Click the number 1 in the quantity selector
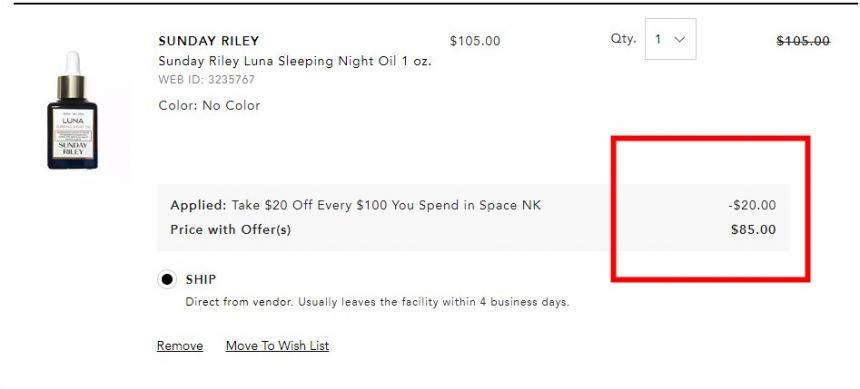The image size is (860, 389). click(x=658, y=40)
